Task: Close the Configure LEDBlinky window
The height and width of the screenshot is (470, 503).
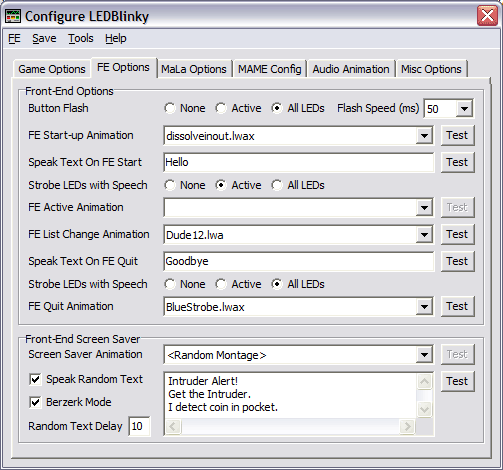Action: click(x=487, y=16)
